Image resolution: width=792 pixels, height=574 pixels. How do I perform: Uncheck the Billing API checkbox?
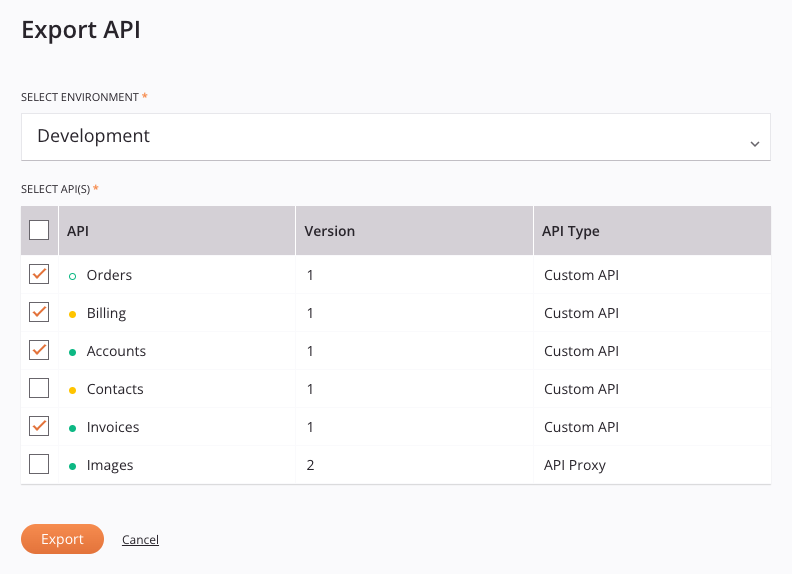click(39, 312)
